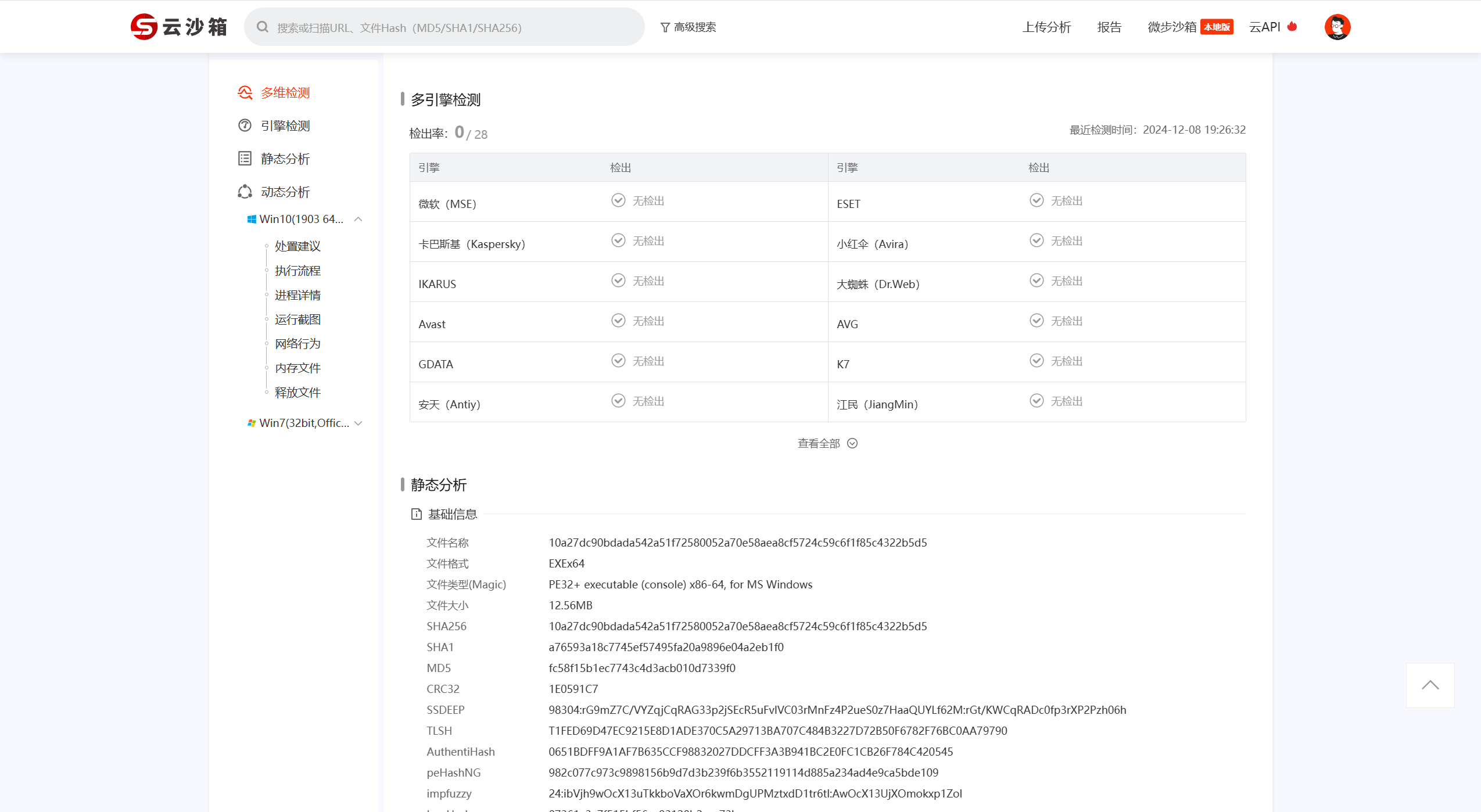Focus the URL/Hash search field
This screenshot has width=1481, height=812.
tap(444, 27)
